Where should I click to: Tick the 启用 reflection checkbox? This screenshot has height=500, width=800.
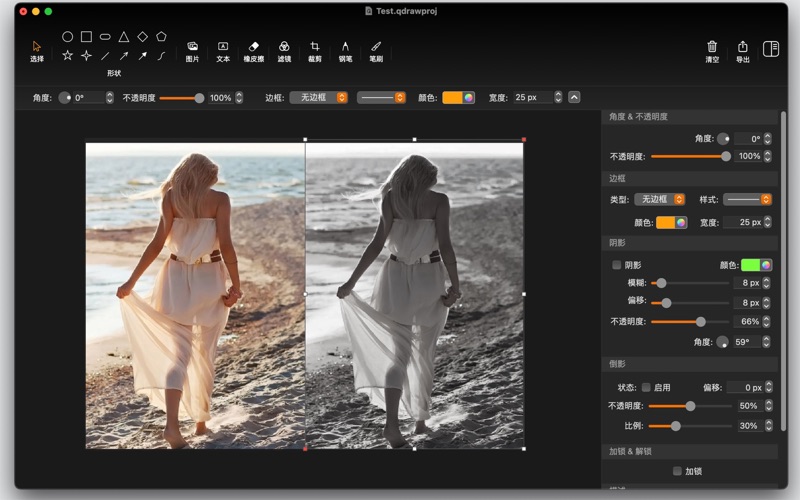(x=646, y=387)
